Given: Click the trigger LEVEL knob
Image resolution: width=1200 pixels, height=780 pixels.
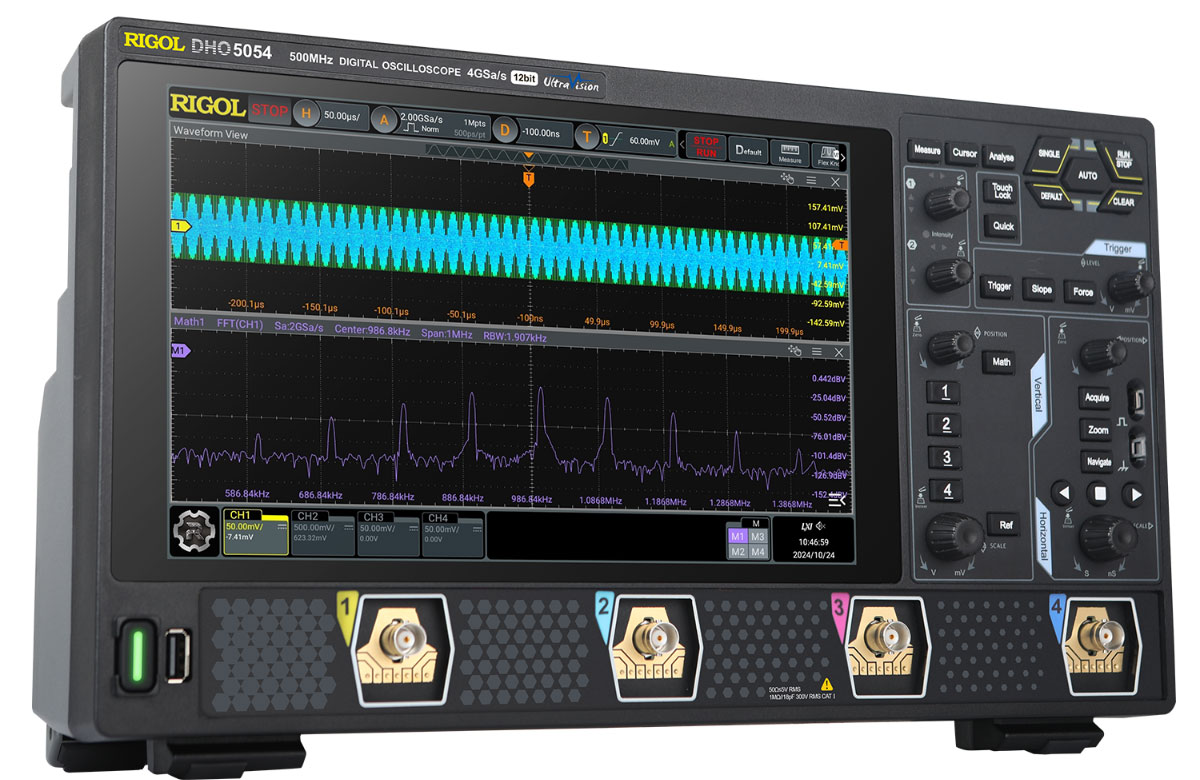Looking at the screenshot, I should 1125,285.
